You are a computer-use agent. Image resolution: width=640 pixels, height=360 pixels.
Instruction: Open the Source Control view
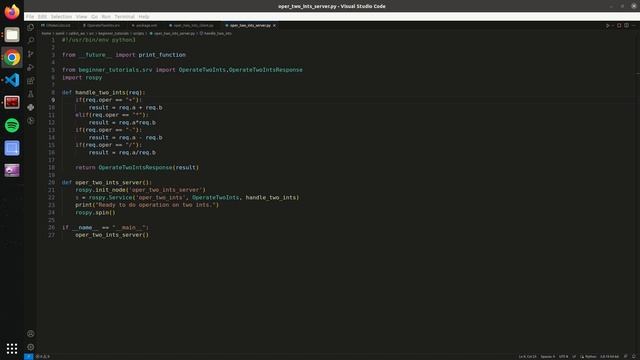pyautogui.click(x=31, y=54)
